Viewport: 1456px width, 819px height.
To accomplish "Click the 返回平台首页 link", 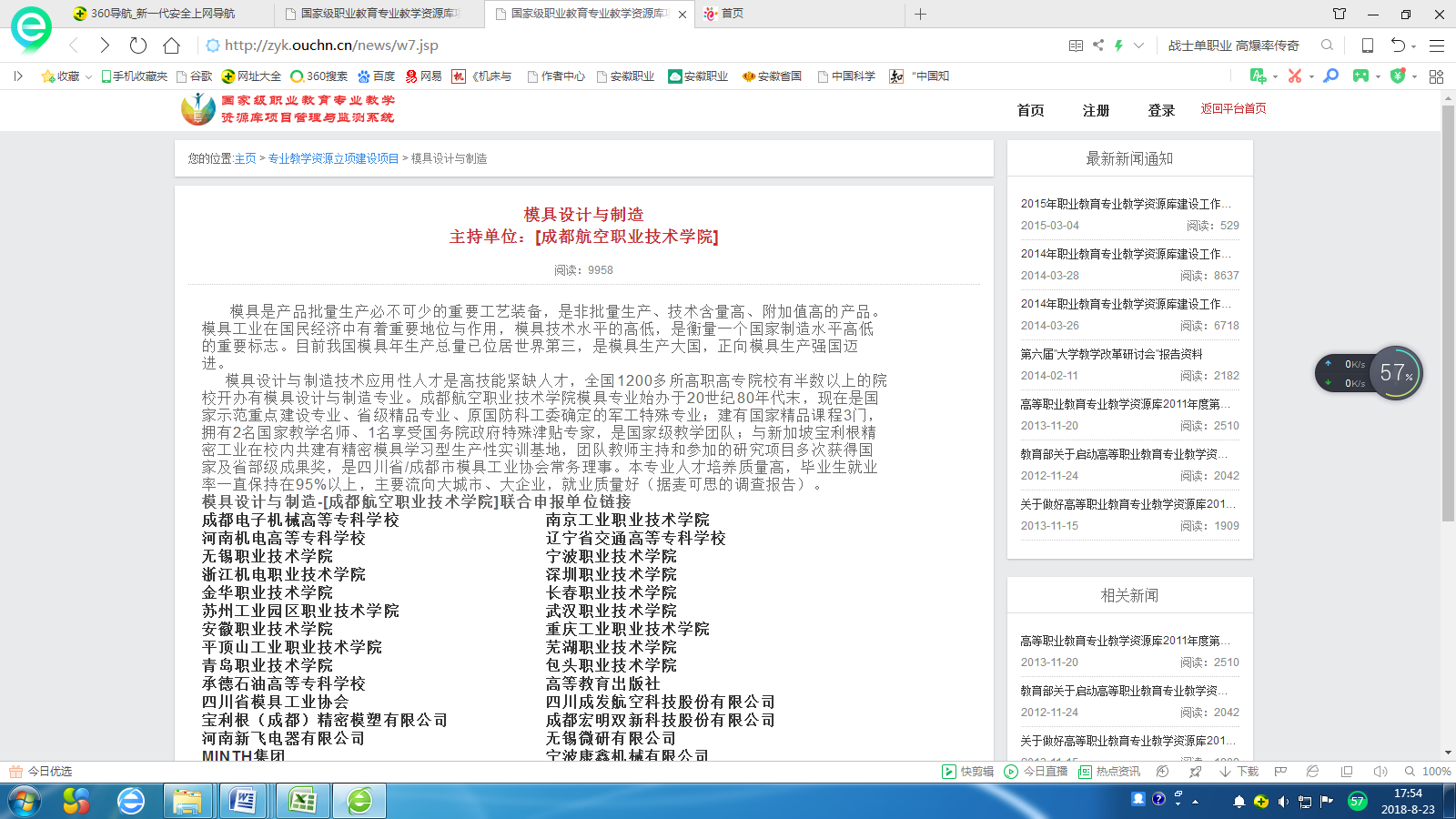I will 1233,108.
